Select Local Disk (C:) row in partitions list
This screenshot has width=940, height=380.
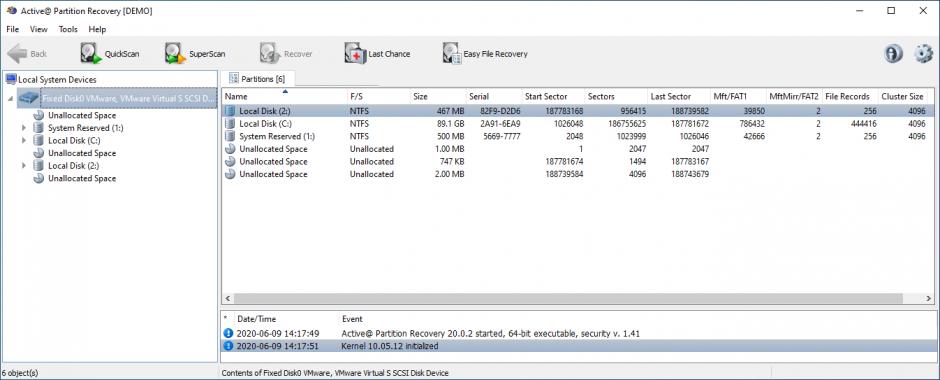(578, 123)
